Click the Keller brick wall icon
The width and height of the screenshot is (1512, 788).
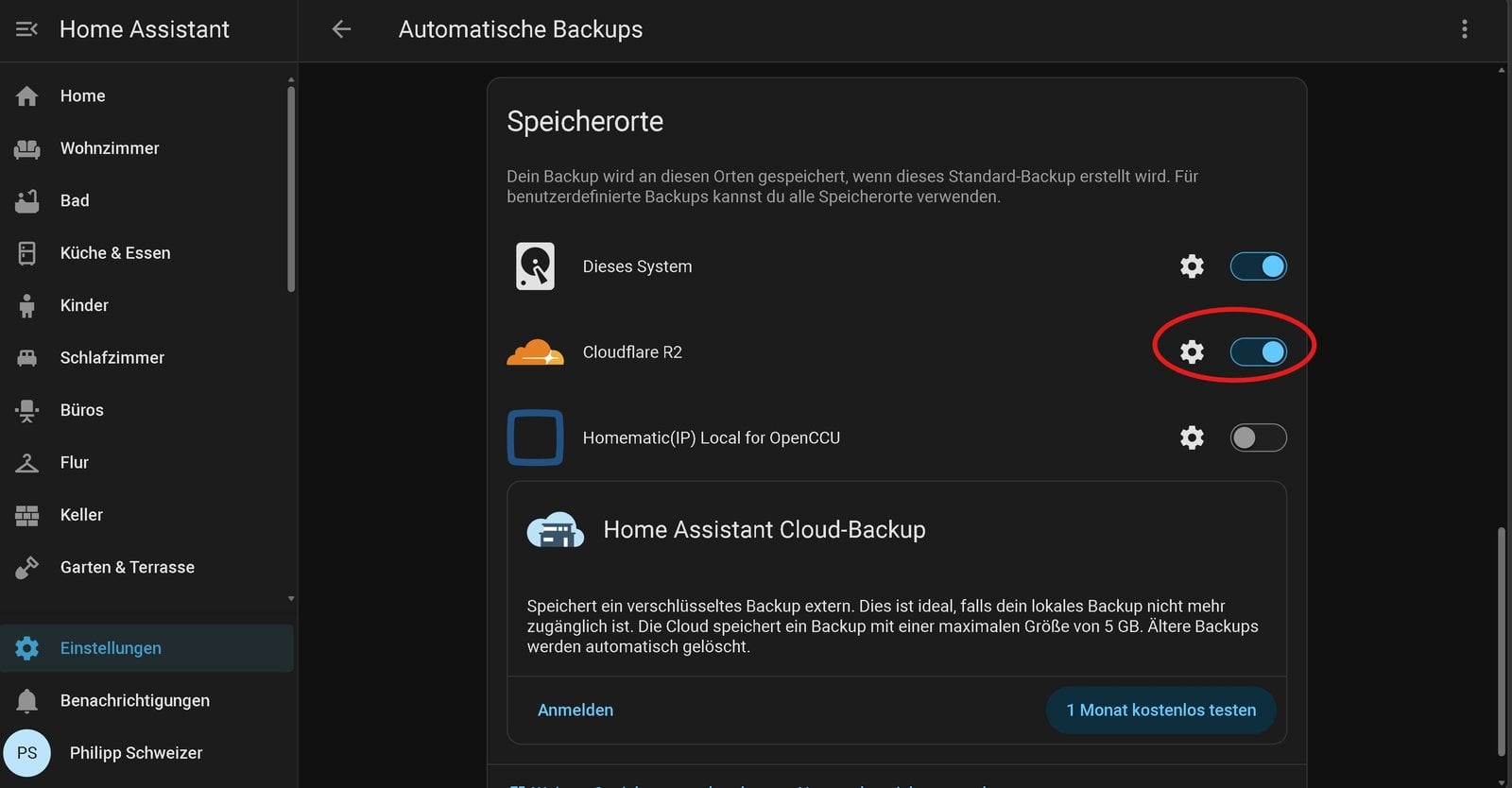27,515
